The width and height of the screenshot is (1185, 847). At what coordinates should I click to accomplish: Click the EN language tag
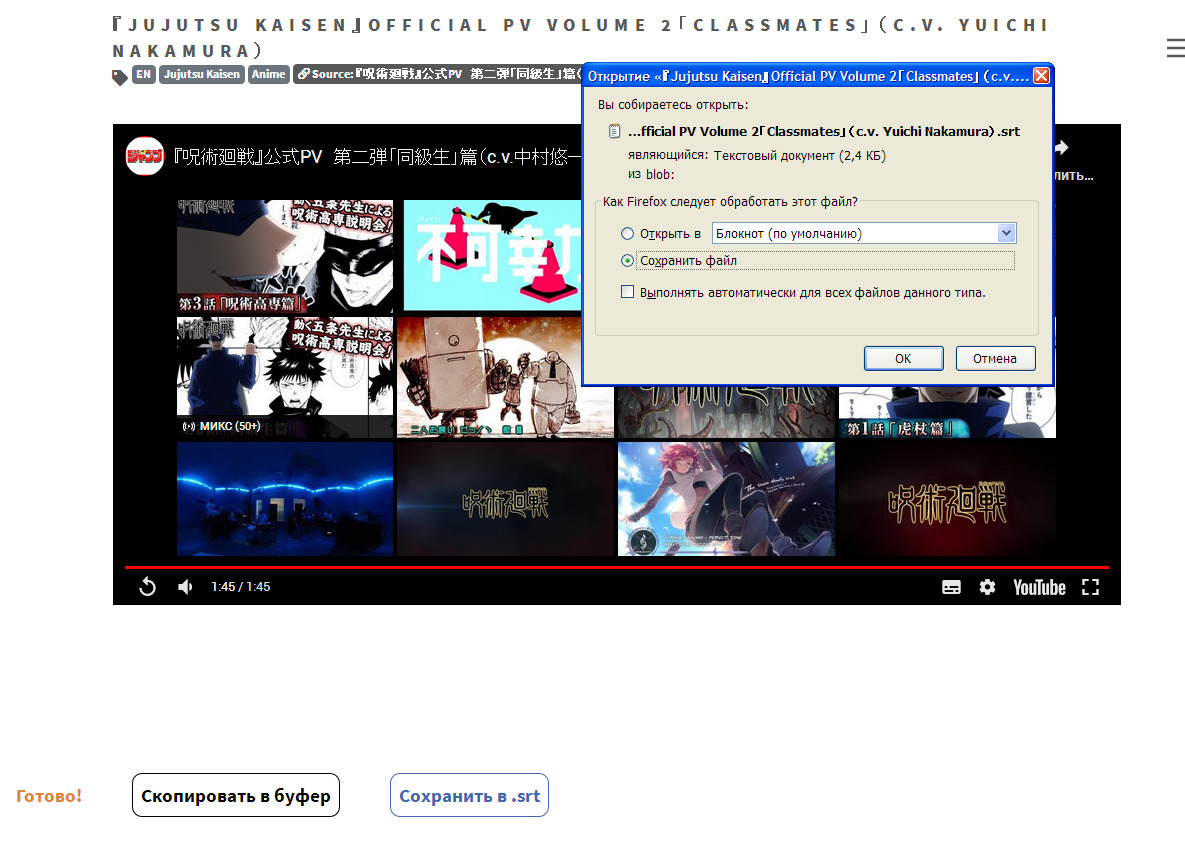144,75
